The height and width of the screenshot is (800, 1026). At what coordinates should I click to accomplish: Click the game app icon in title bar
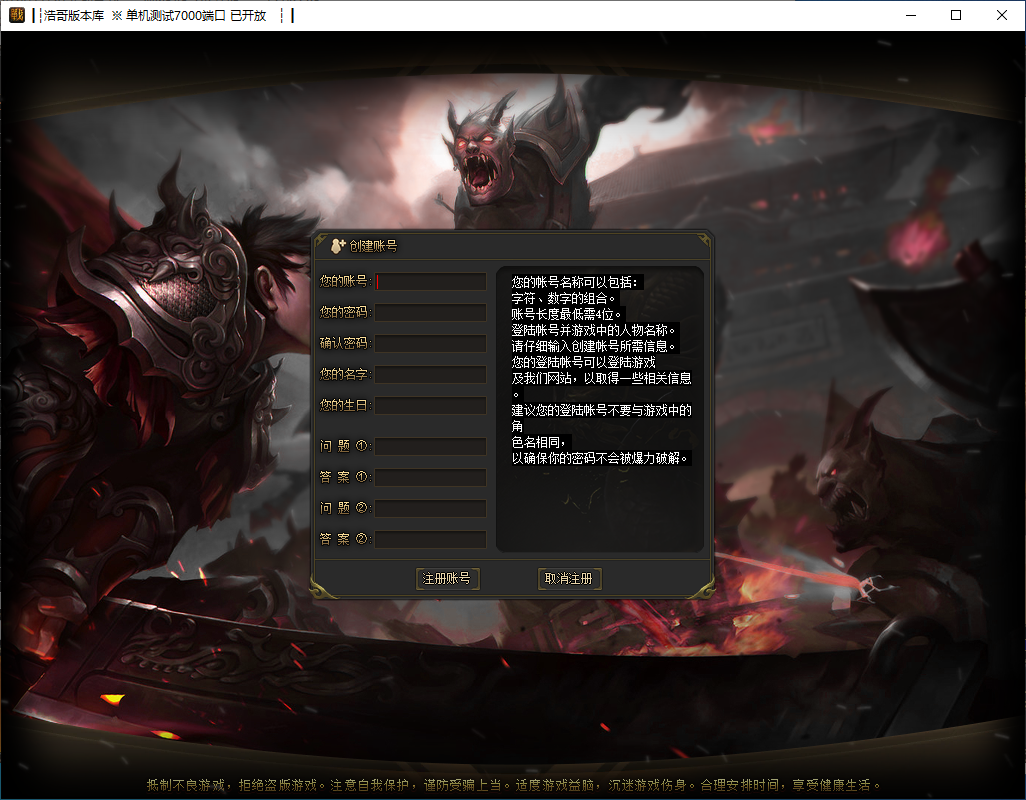tap(17, 15)
